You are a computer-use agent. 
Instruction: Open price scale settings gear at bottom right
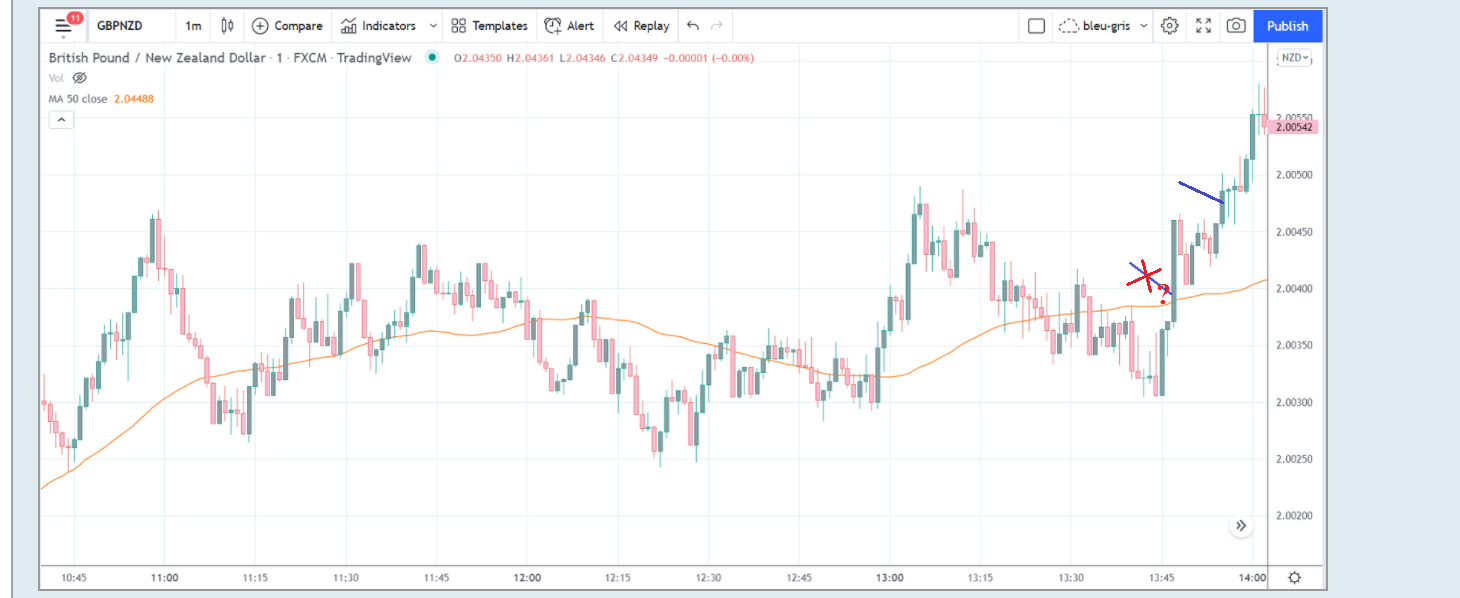[x=1294, y=577]
